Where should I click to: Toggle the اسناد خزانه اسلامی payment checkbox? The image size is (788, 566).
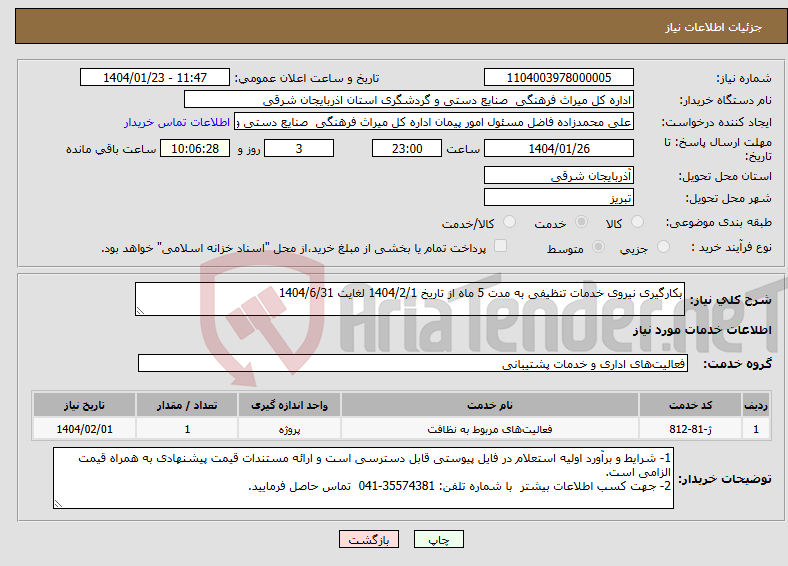click(500, 246)
